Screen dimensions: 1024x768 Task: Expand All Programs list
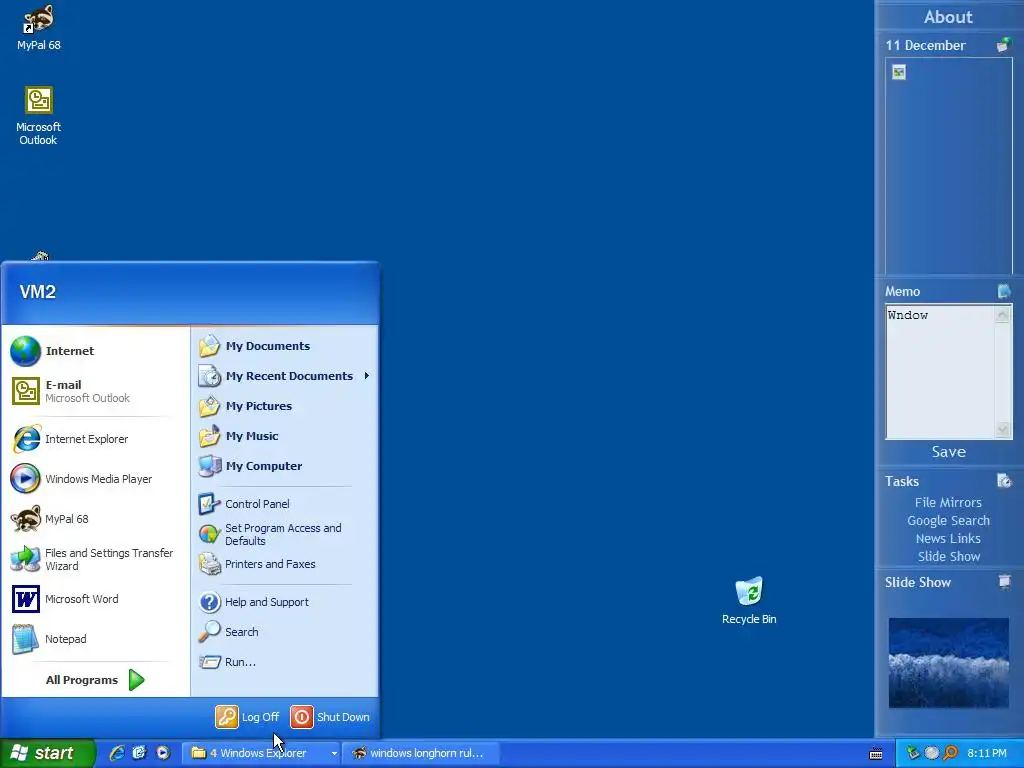(x=95, y=680)
